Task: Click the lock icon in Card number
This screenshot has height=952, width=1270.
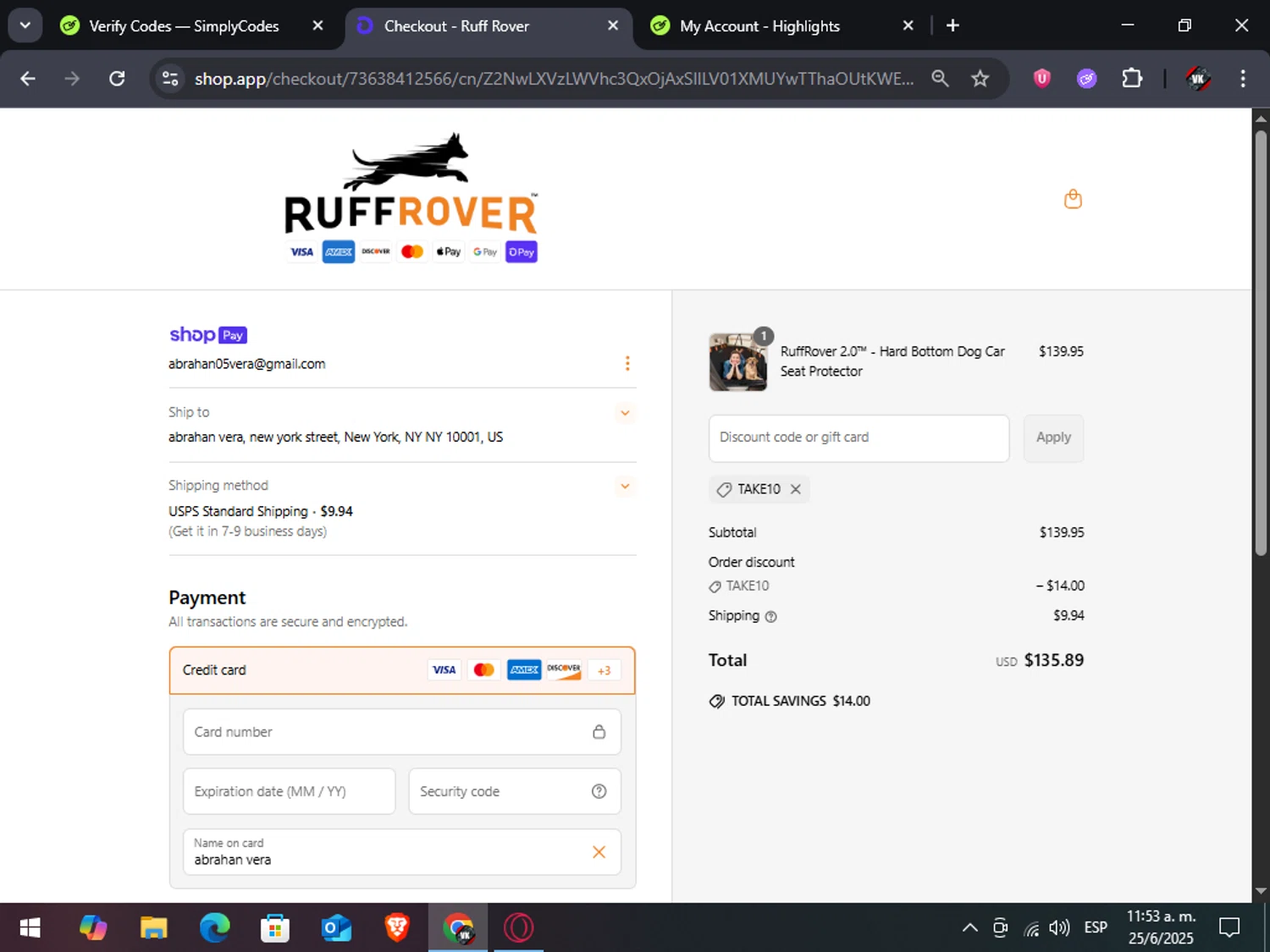Action: (599, 731)
